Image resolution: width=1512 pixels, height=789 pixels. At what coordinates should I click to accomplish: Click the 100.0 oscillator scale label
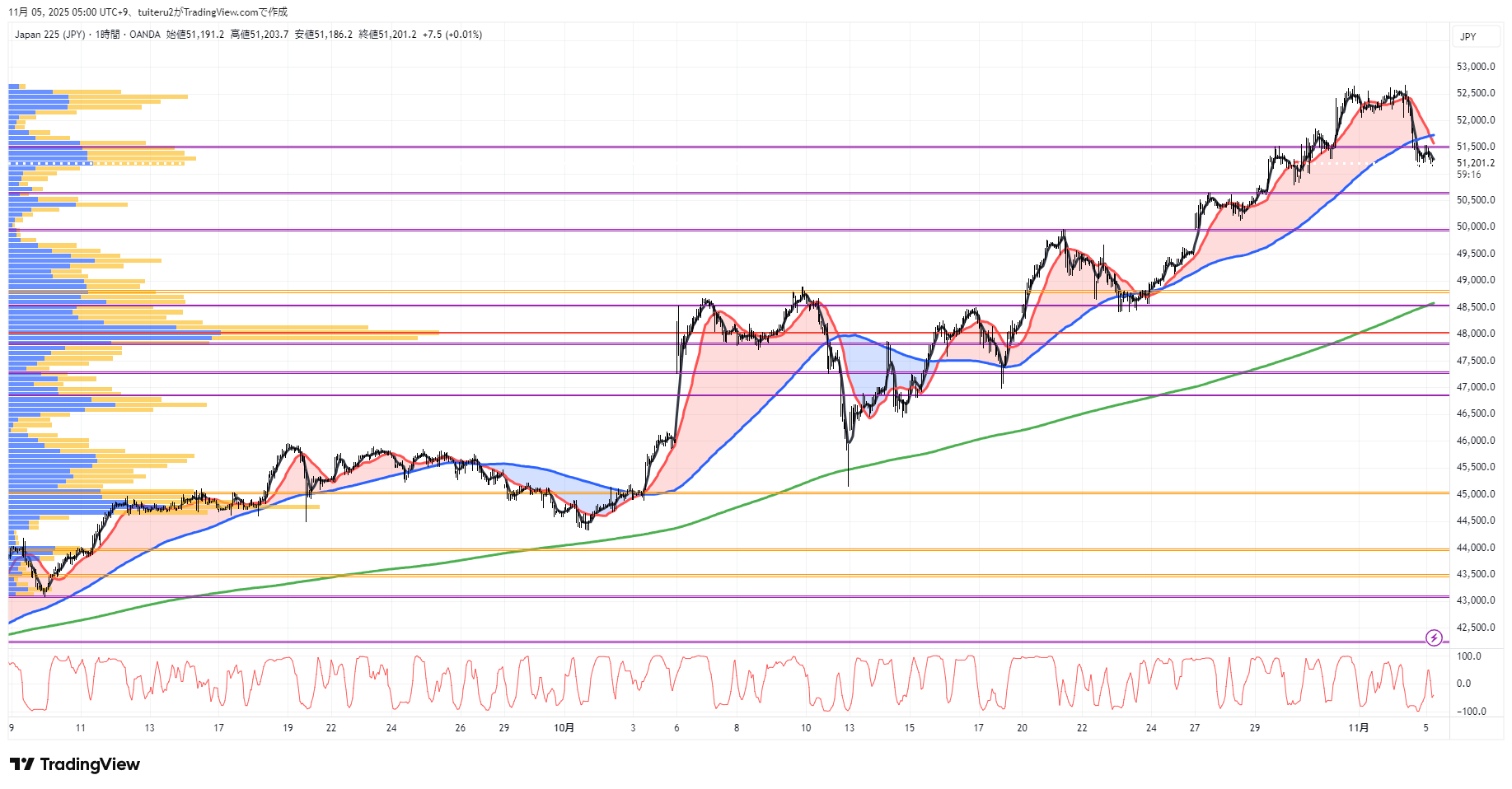tap(1468, 656)
